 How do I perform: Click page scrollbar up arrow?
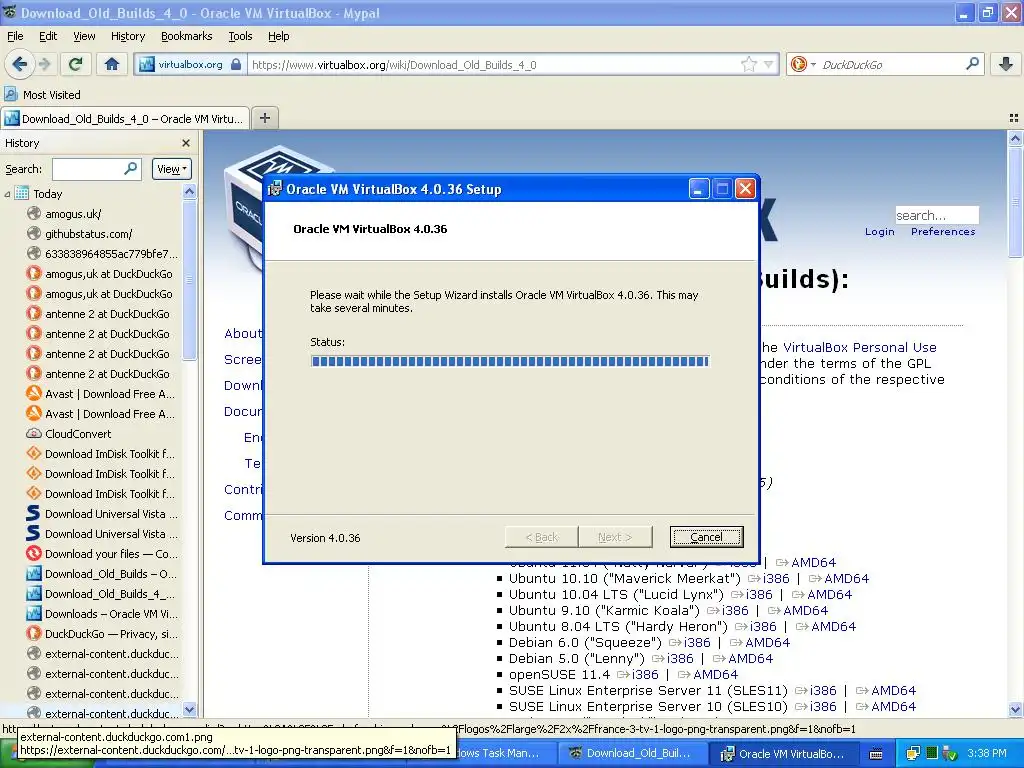(1015, 138)
